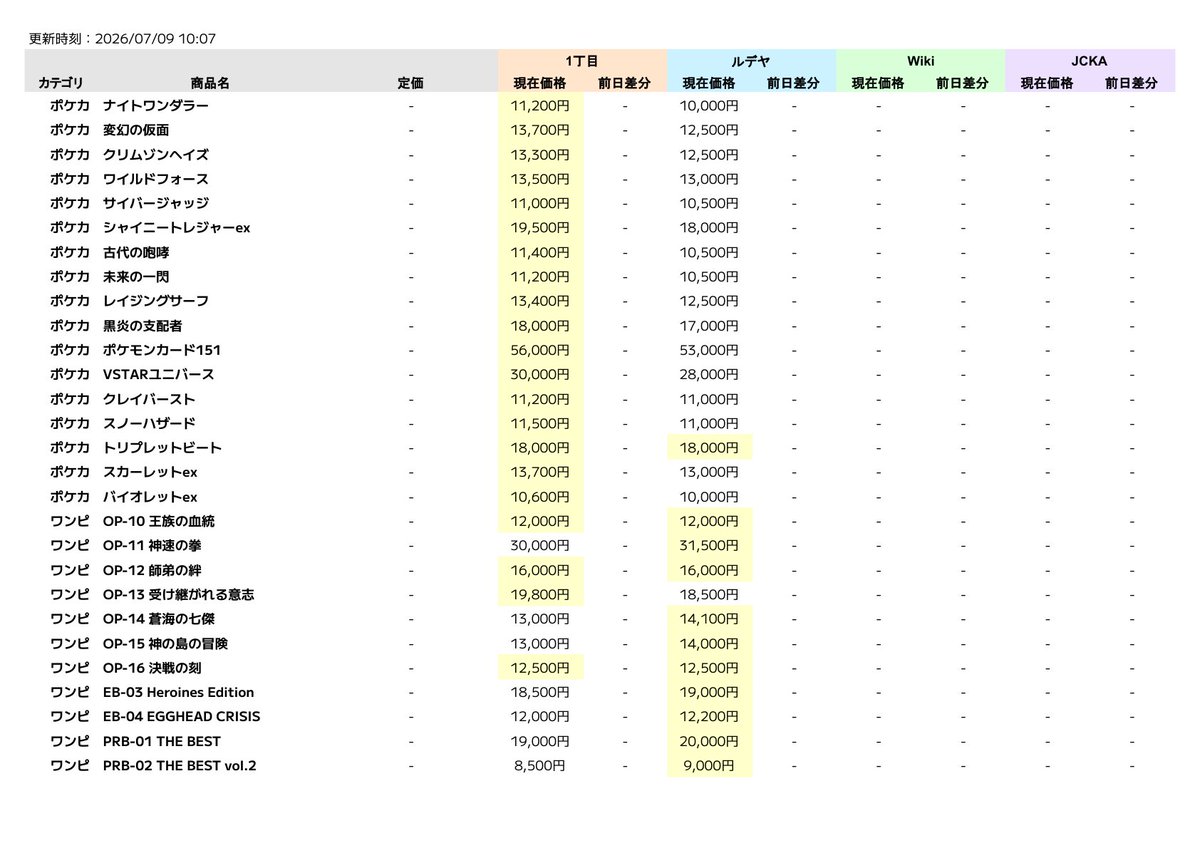This screenshot has height=848, width=1200.
Task: Click the 11,500円 price for スノーハザード
Action: (541, 423)
